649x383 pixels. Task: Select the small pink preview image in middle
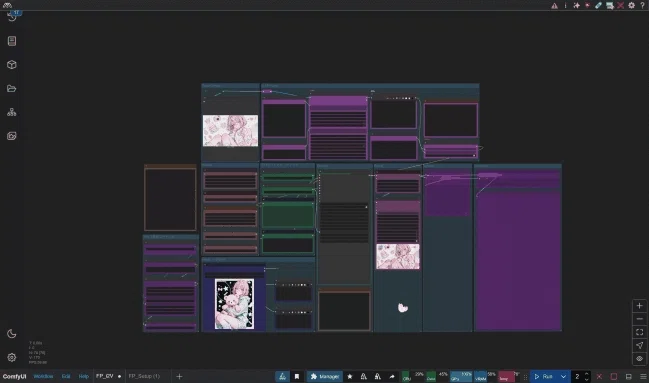pyautogui.click(x=397, y=256)
